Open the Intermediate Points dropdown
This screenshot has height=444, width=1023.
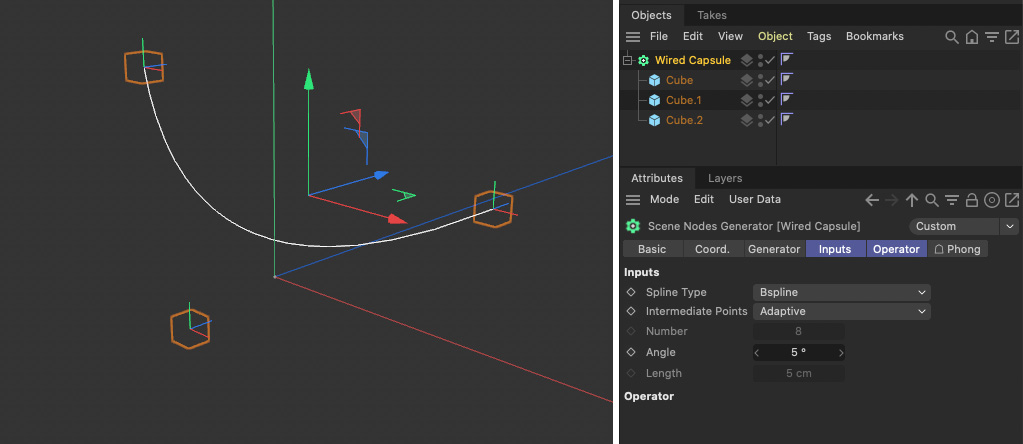tap(842, 311)
